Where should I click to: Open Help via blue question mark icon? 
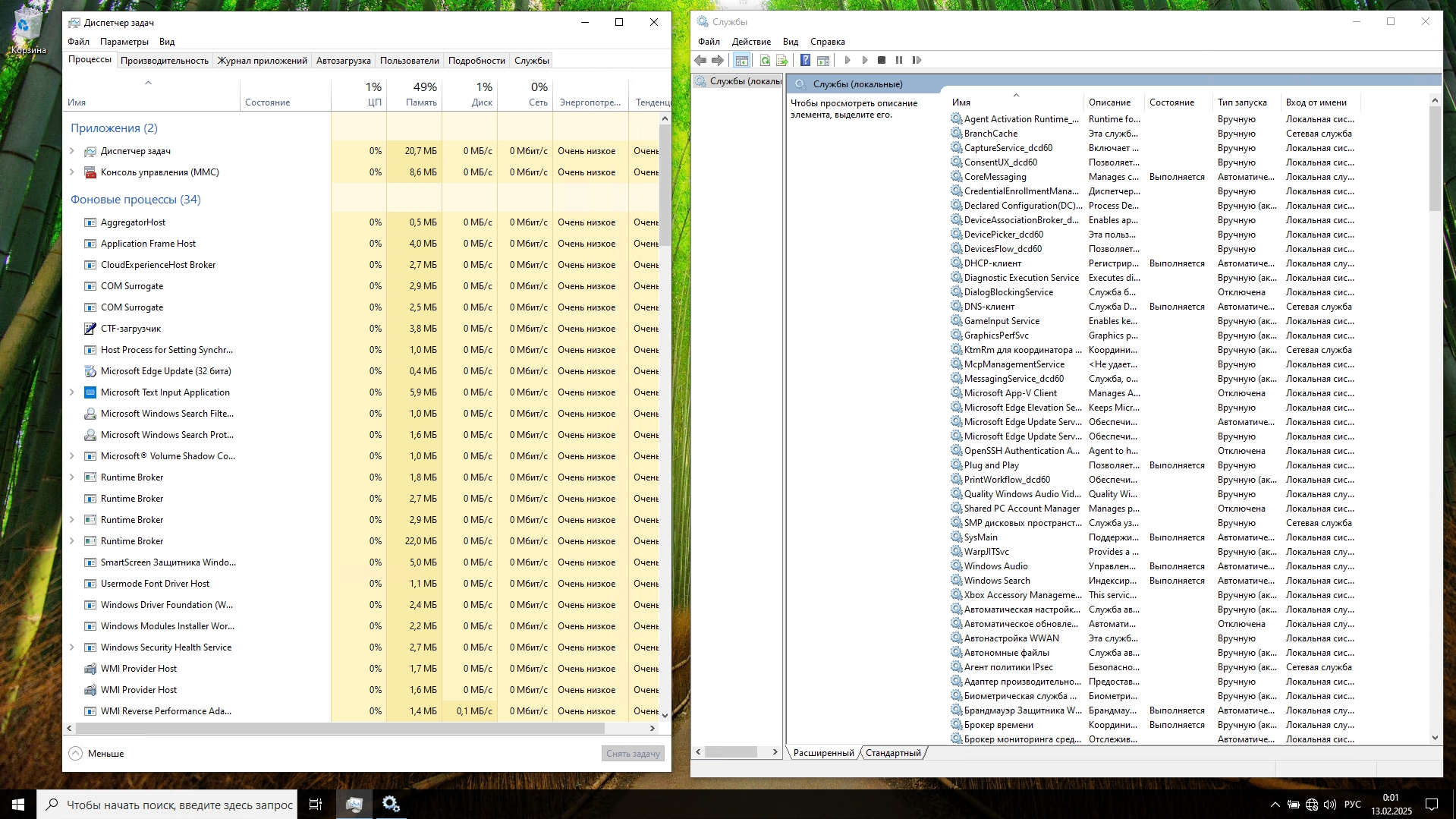pyautogui.click(x=805, y=60)
